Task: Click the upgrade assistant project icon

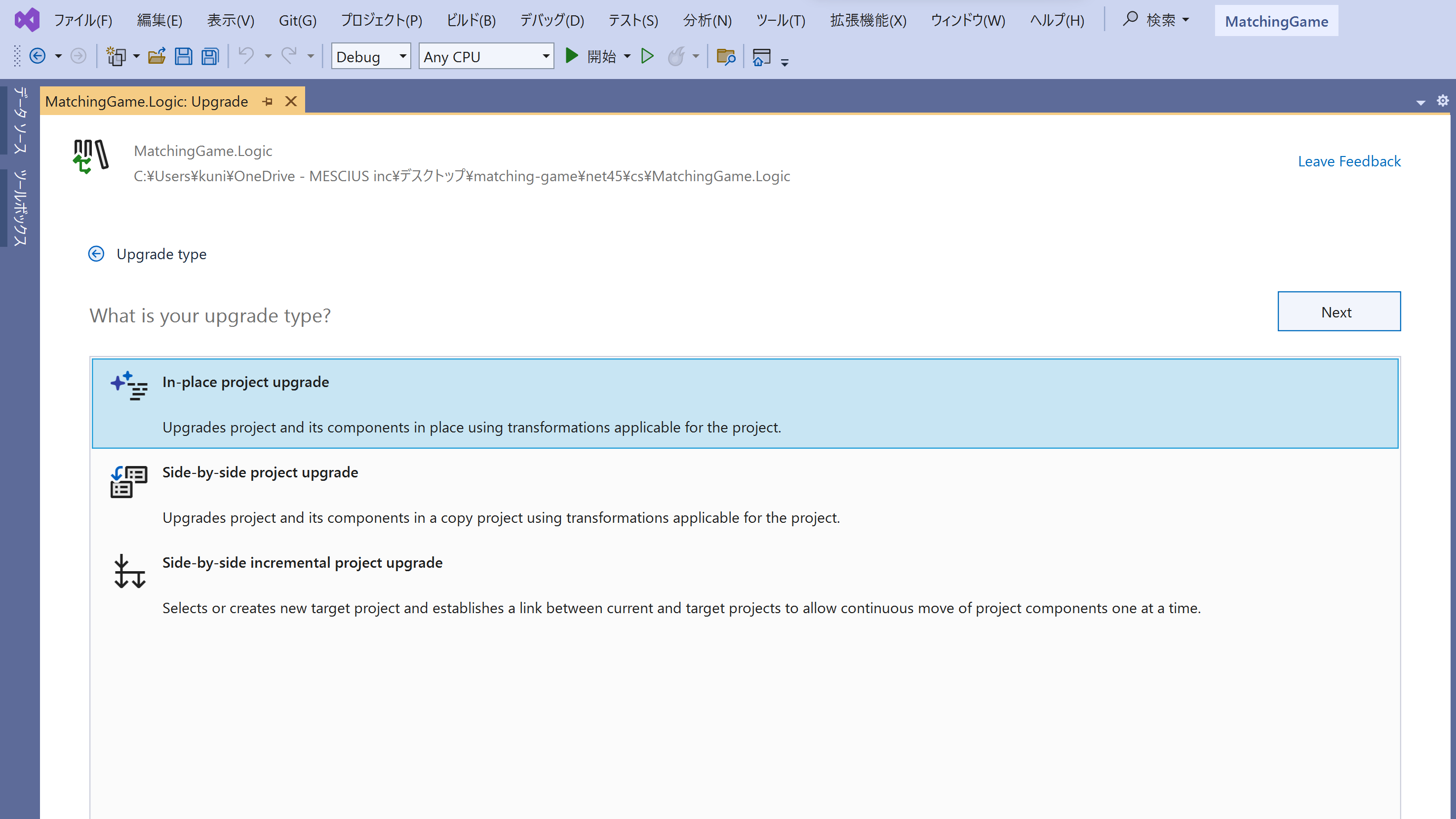Action: [x=90, y=156]
